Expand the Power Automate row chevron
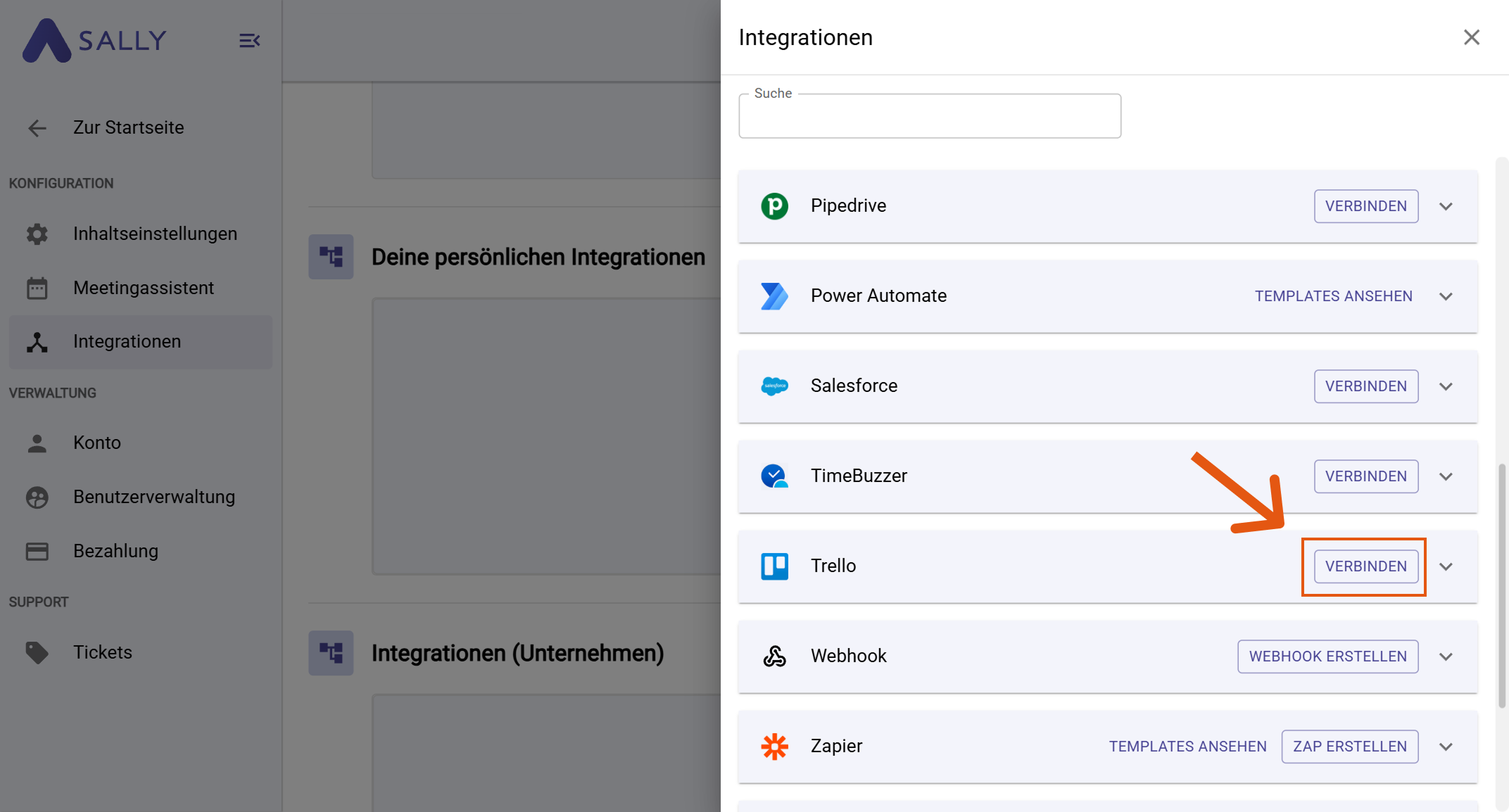The image size is (1509, 812). [1446, 296]
